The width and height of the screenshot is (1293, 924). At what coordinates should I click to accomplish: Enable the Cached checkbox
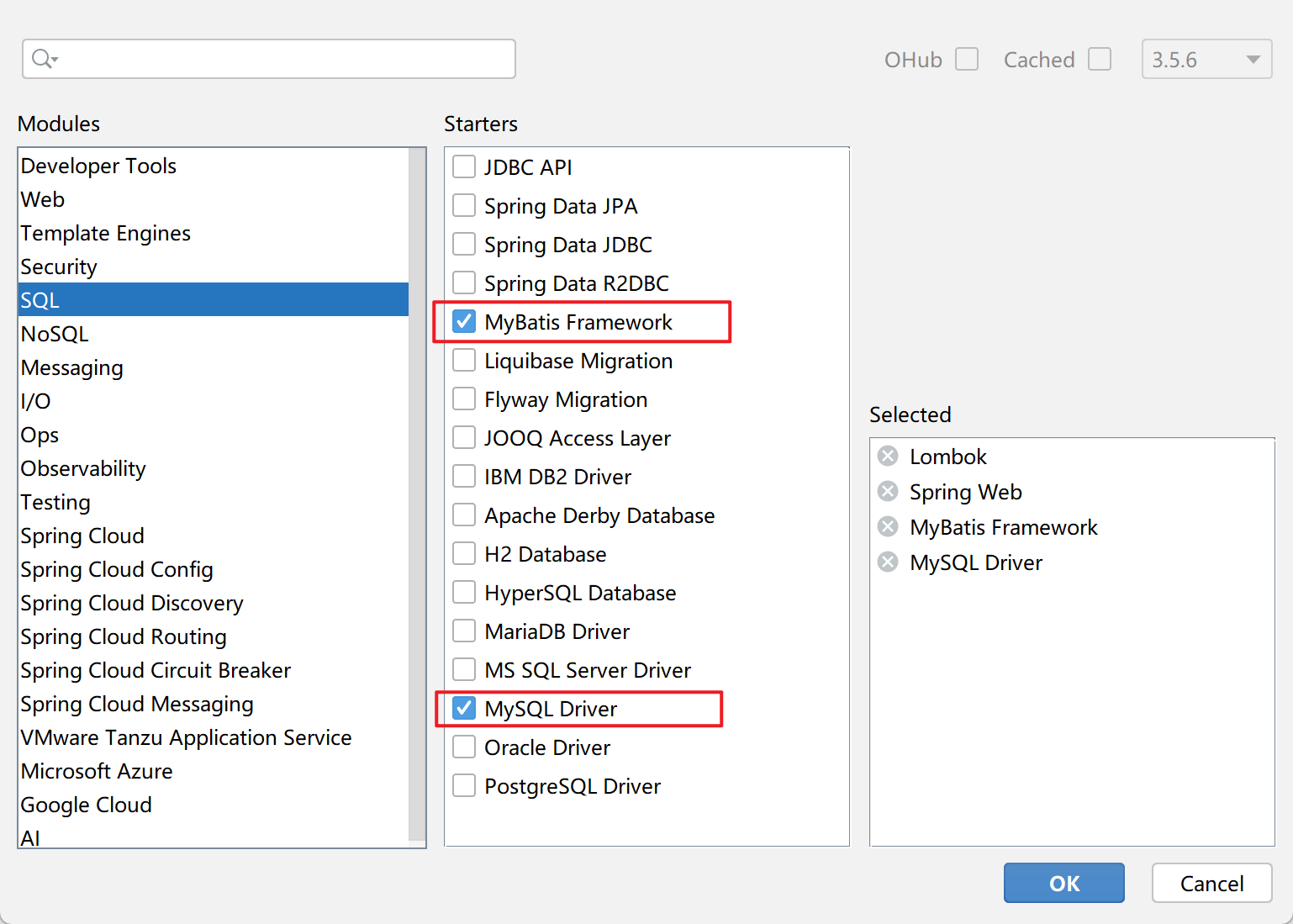coord(1100,59)
